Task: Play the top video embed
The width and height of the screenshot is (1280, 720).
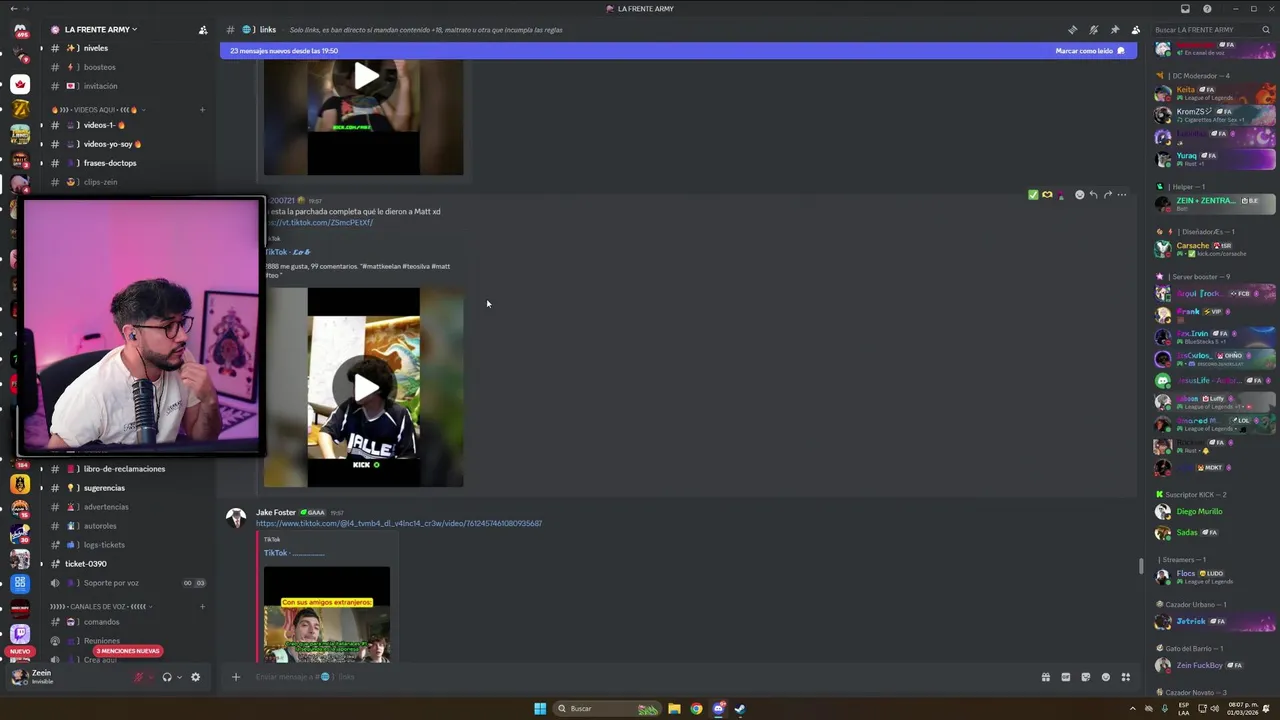Action: point(364,76)
